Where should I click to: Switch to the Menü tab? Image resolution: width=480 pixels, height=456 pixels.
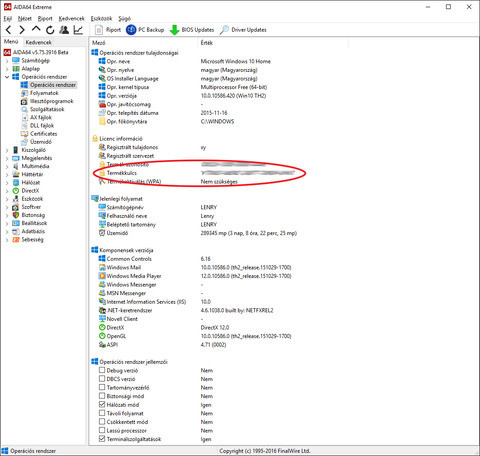pyautogui.click(x=11, y=42)
